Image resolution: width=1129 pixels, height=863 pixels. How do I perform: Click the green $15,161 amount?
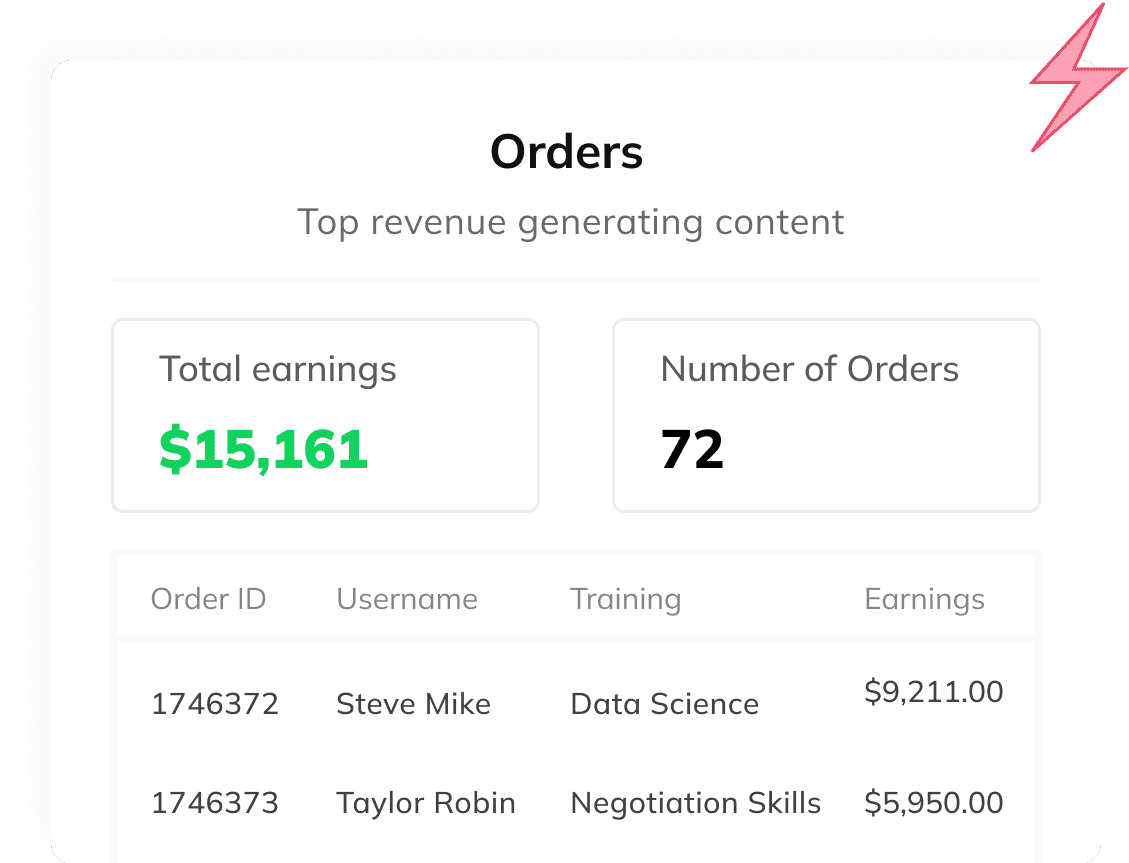pyautogui.click(x=264, y=450)
